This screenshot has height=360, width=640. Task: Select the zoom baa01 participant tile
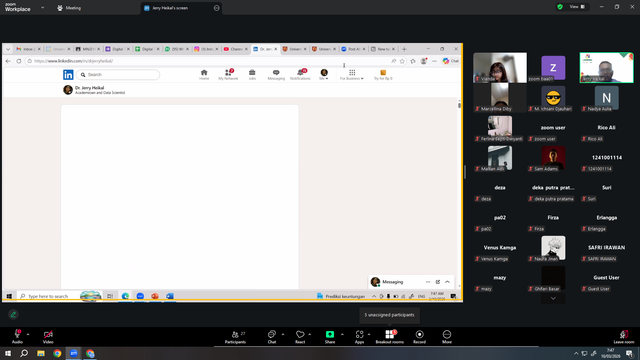click(x=553, y=67)
